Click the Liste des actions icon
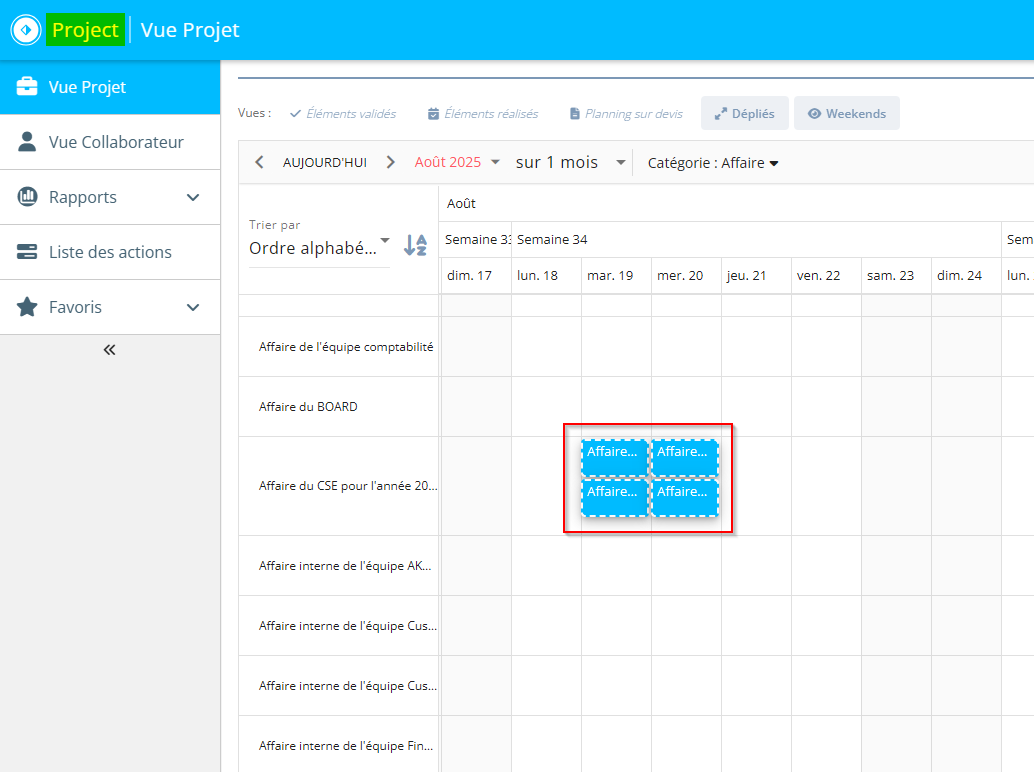 click(28, 252)
